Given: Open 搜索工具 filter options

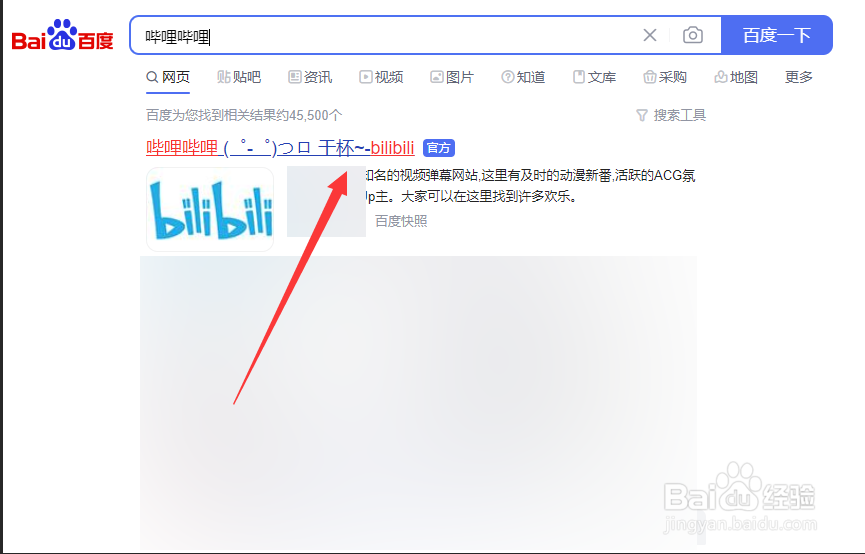Looking at the screenshot, I should [671, 115].
